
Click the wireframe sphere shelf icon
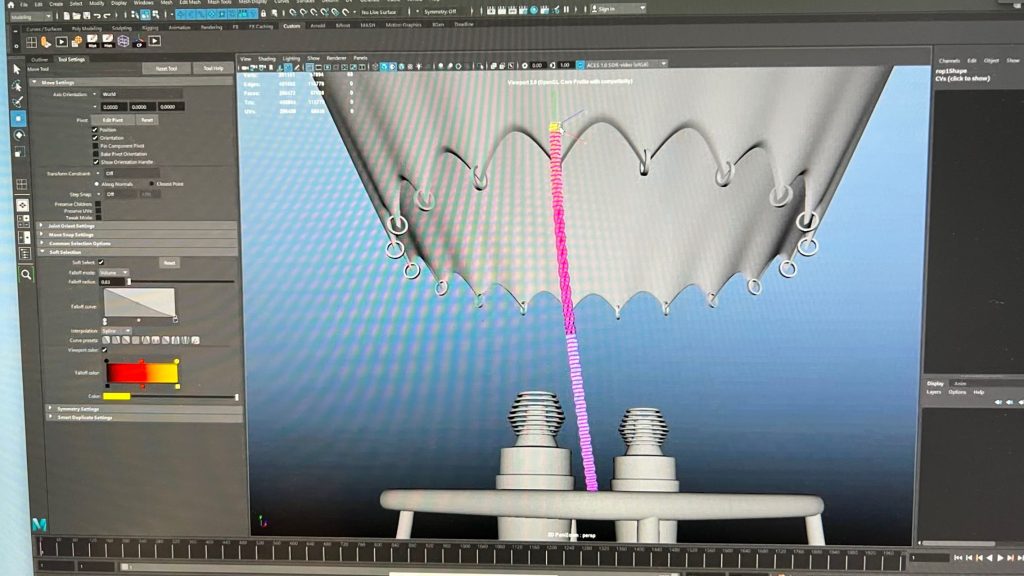(x=123, y=41)
